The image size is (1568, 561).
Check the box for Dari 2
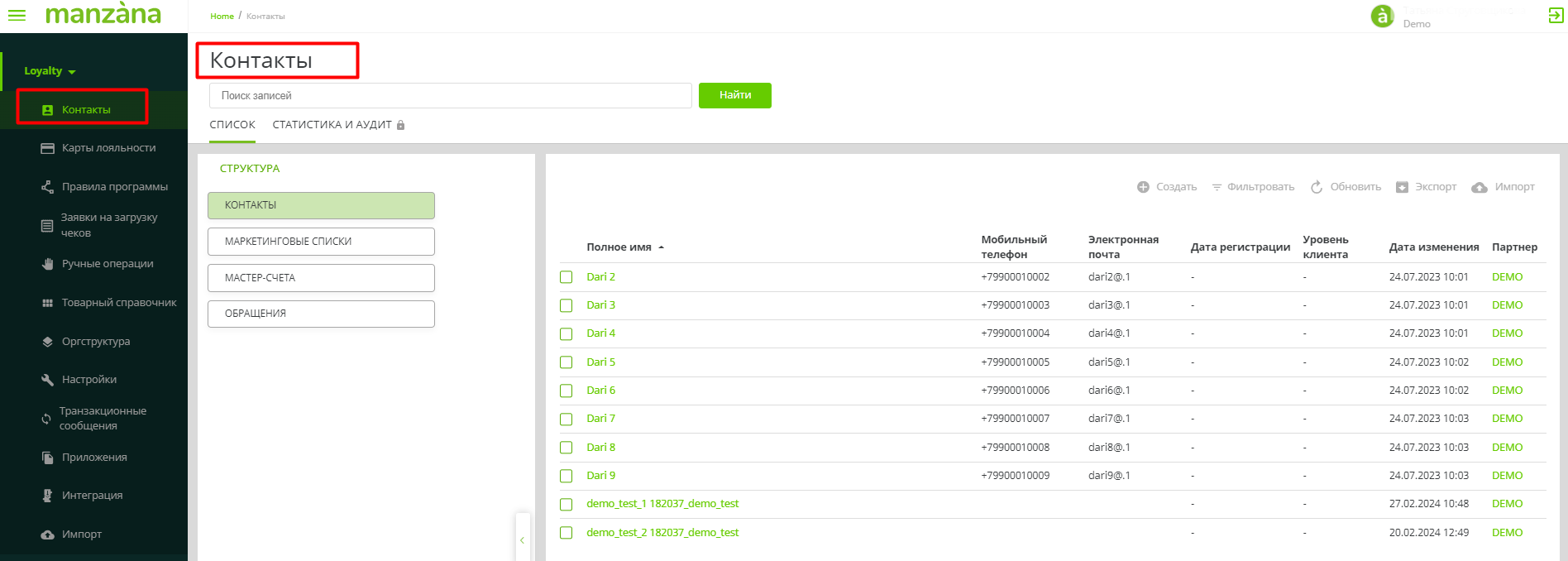[566, 277]
